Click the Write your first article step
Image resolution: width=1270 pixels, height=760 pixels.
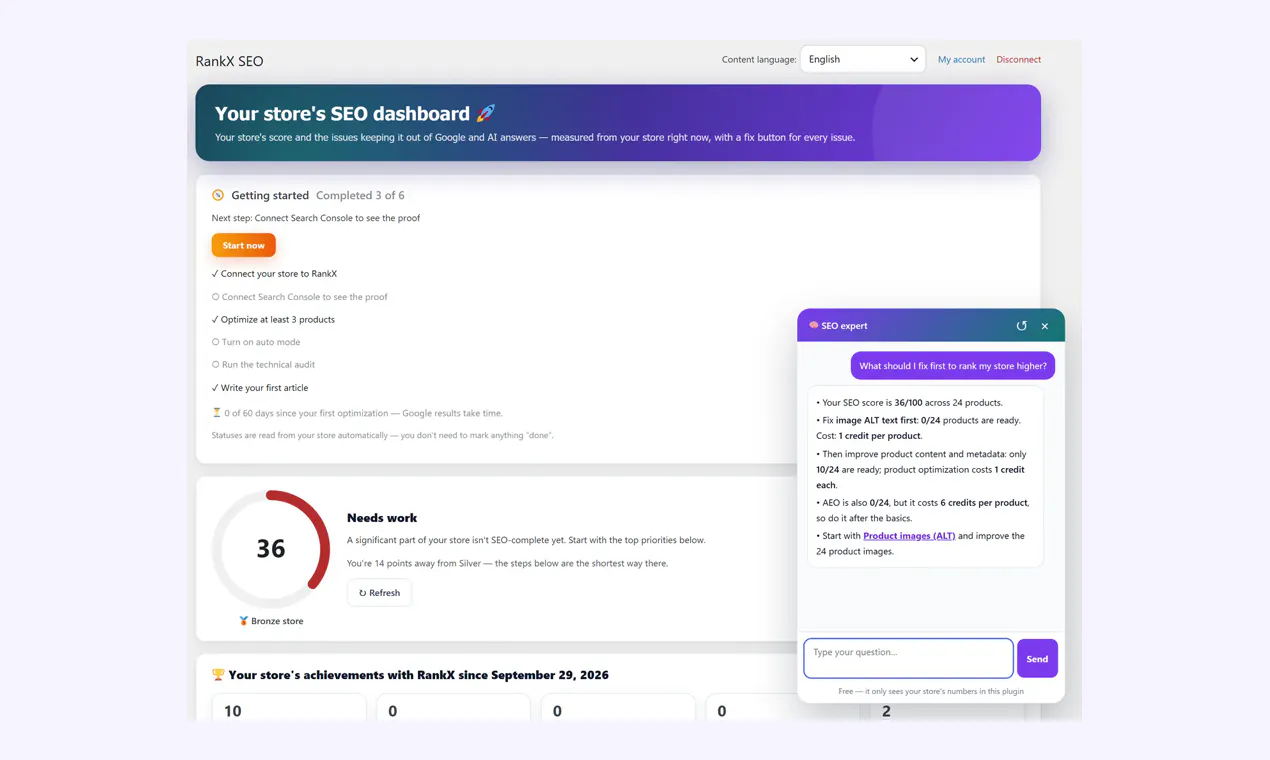(260, 388)
